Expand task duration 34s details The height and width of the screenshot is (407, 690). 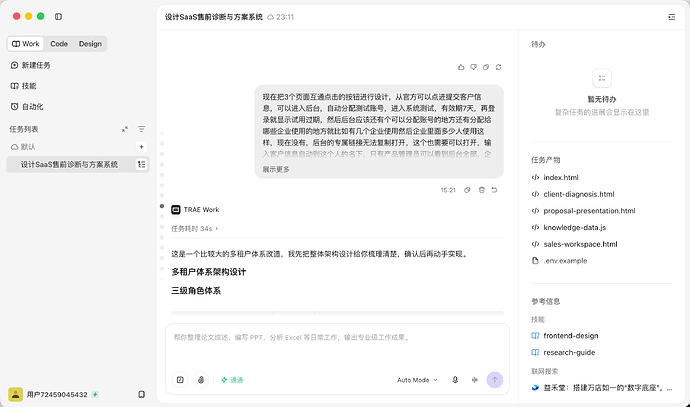pyautogui.click(x=195, y=229)
